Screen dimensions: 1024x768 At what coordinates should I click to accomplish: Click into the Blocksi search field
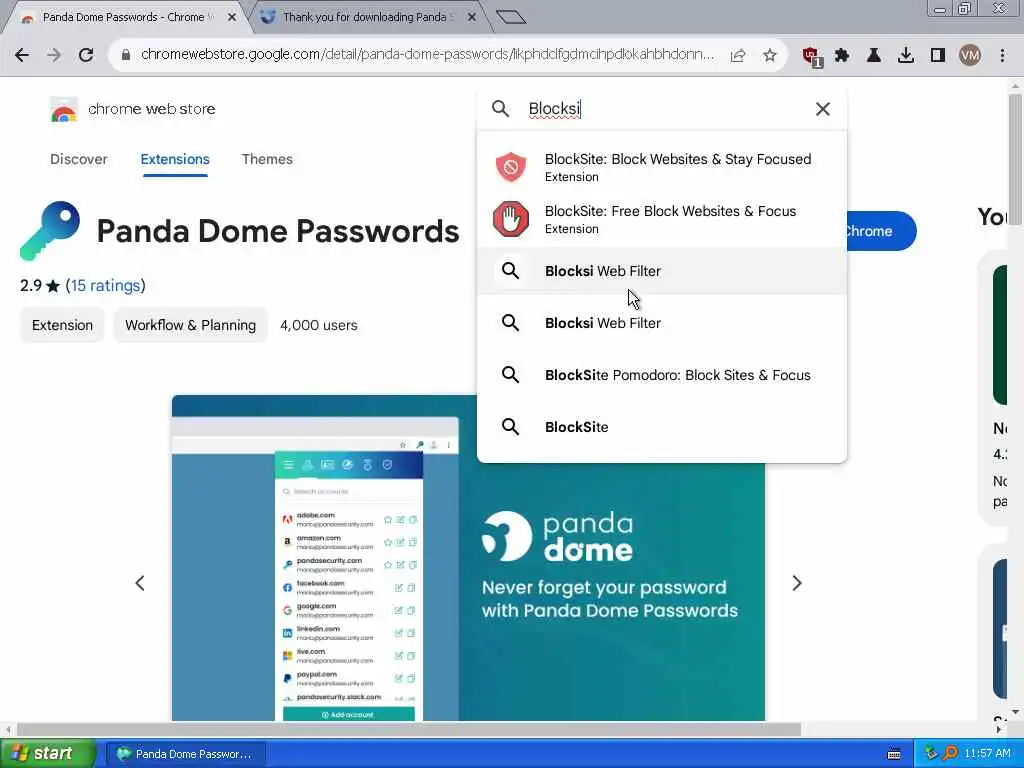click(663, 109)
